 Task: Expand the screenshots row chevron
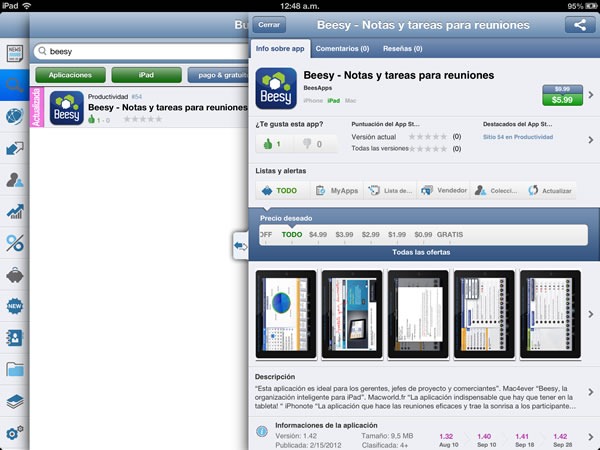click(591, 314)
